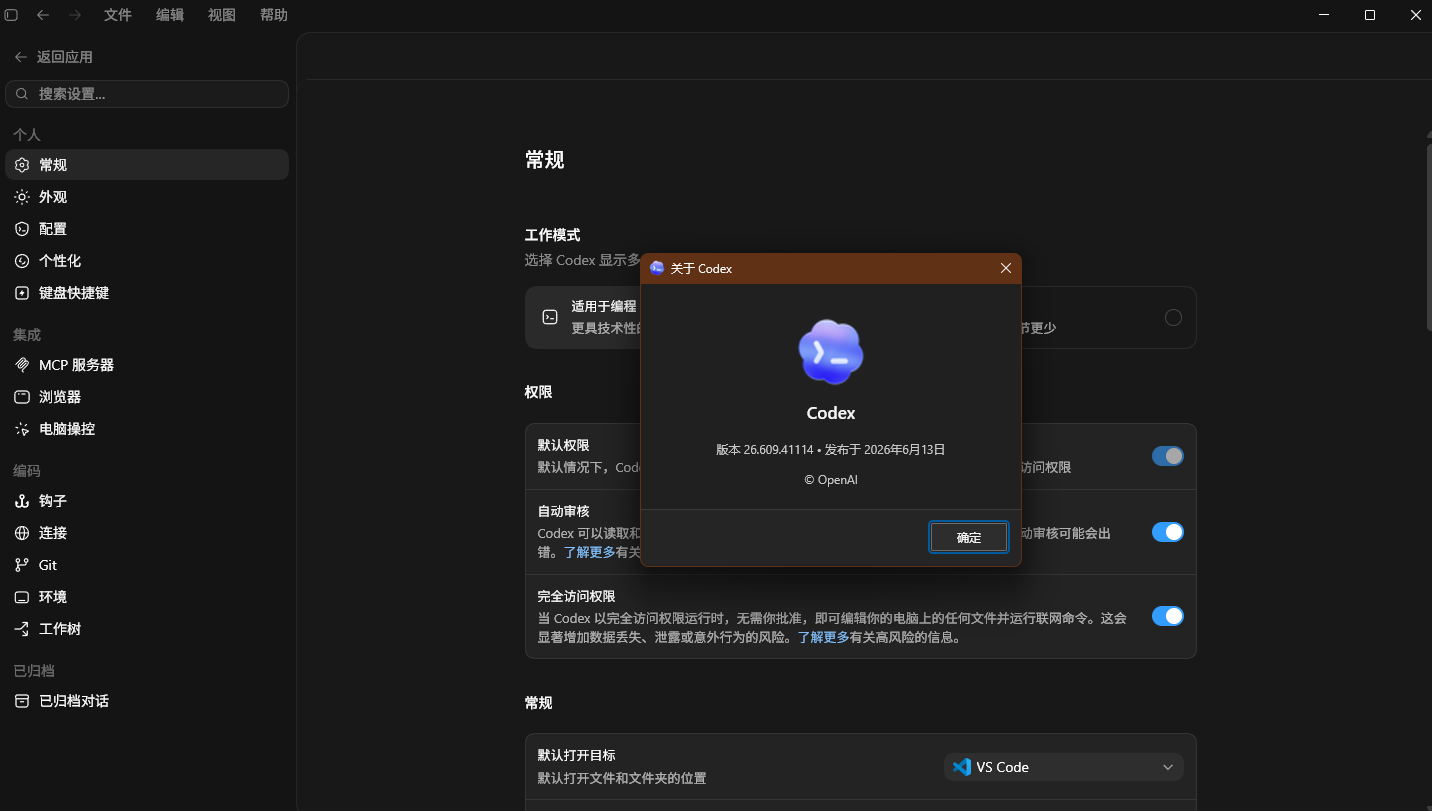The height and width of the screenshot is (811, 1432).
Task: Open the 配置 settings page
Action: 147,229
